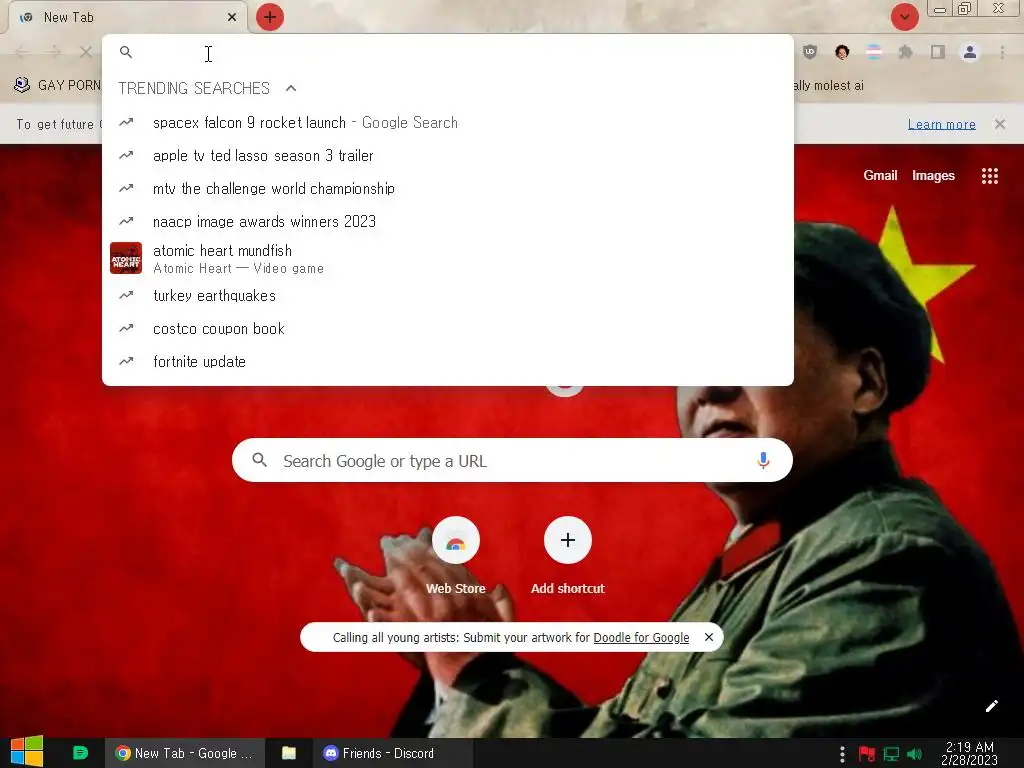Click the magnifier icon in the Google search box
The image size is (1024, 768).
(259, 460)
